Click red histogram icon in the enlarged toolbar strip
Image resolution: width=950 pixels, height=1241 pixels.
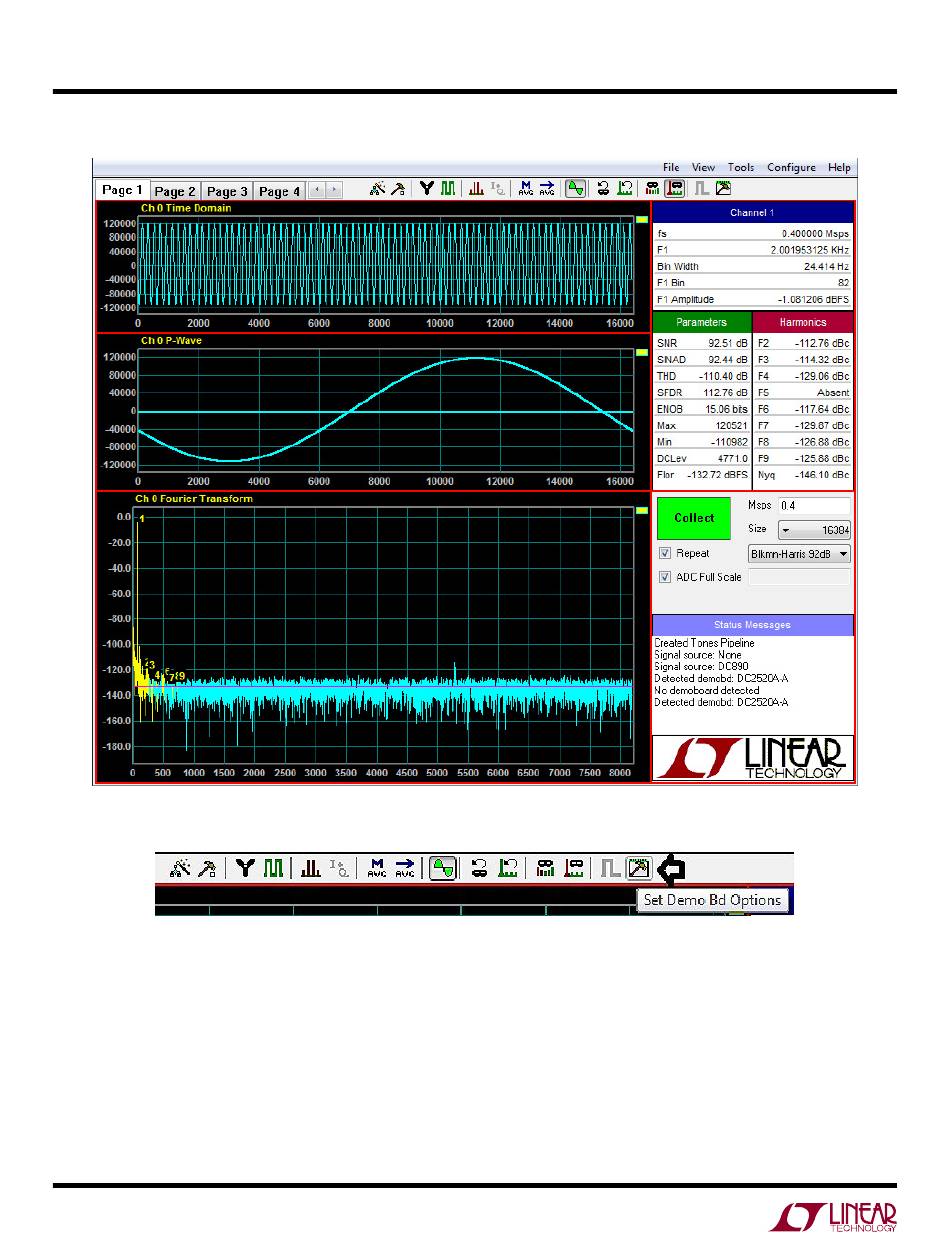coord(311,869)
